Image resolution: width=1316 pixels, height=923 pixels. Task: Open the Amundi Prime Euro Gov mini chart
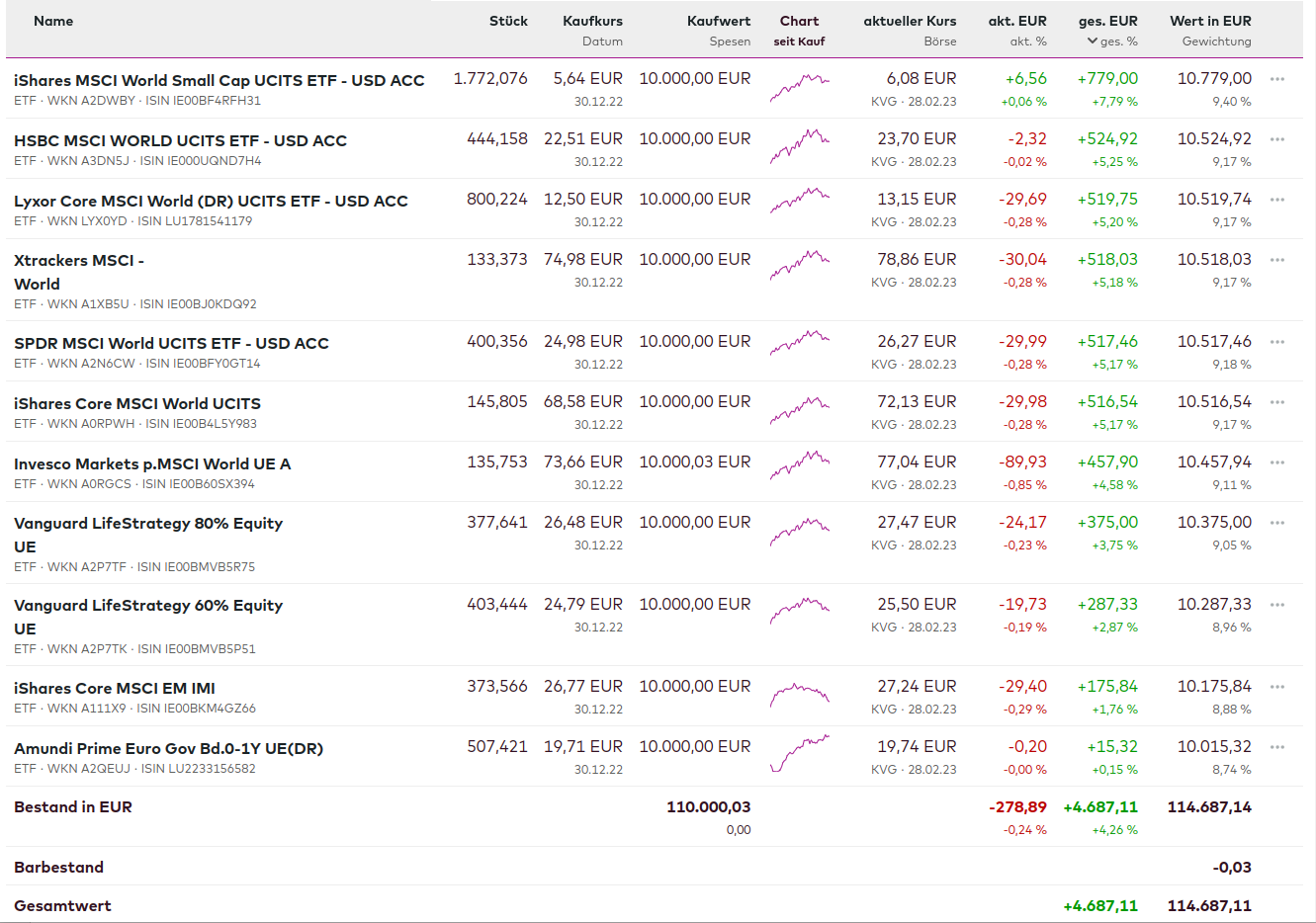799,754
